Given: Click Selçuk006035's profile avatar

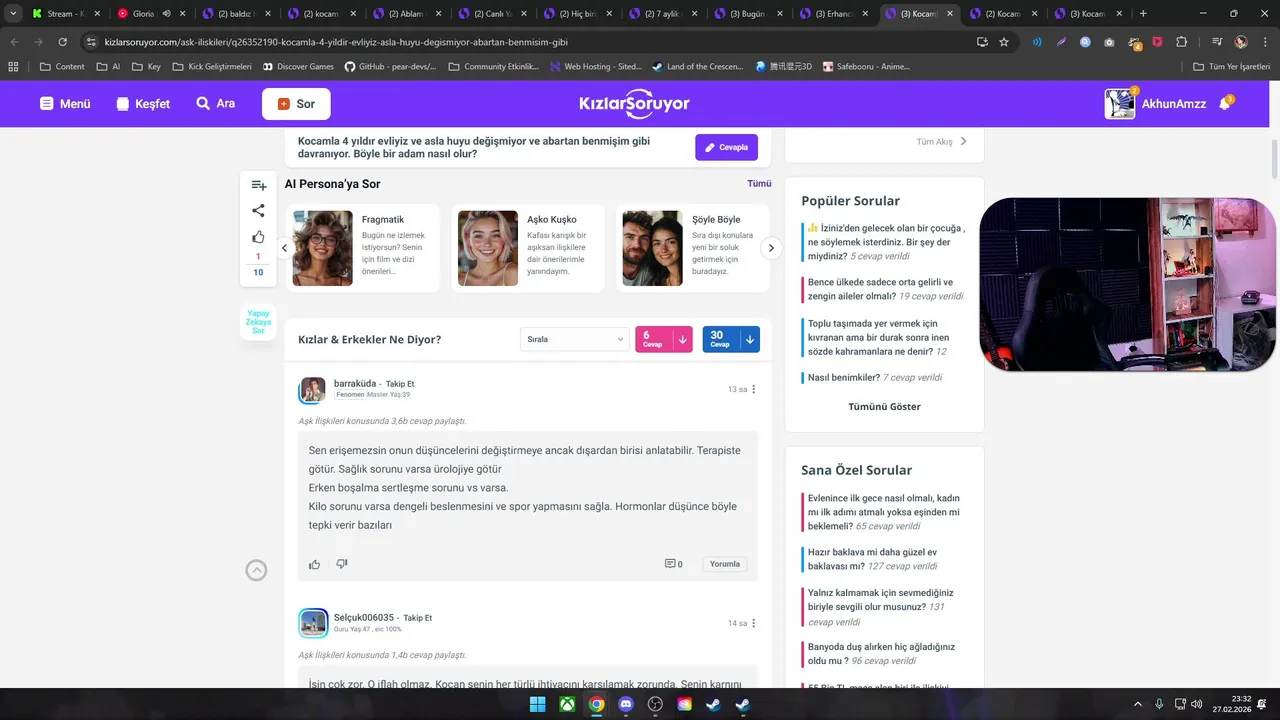Looking at the screenshot, I should tap(313, 623).
